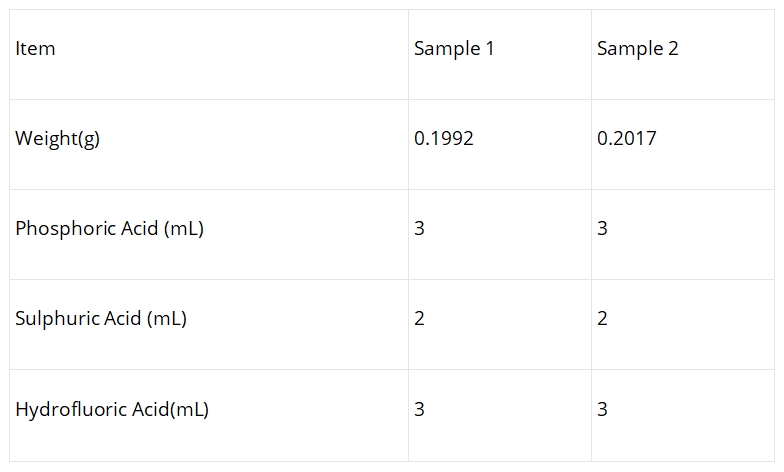Select weight value 0.2017
784x472 pixels.
[x=626, y=138]
